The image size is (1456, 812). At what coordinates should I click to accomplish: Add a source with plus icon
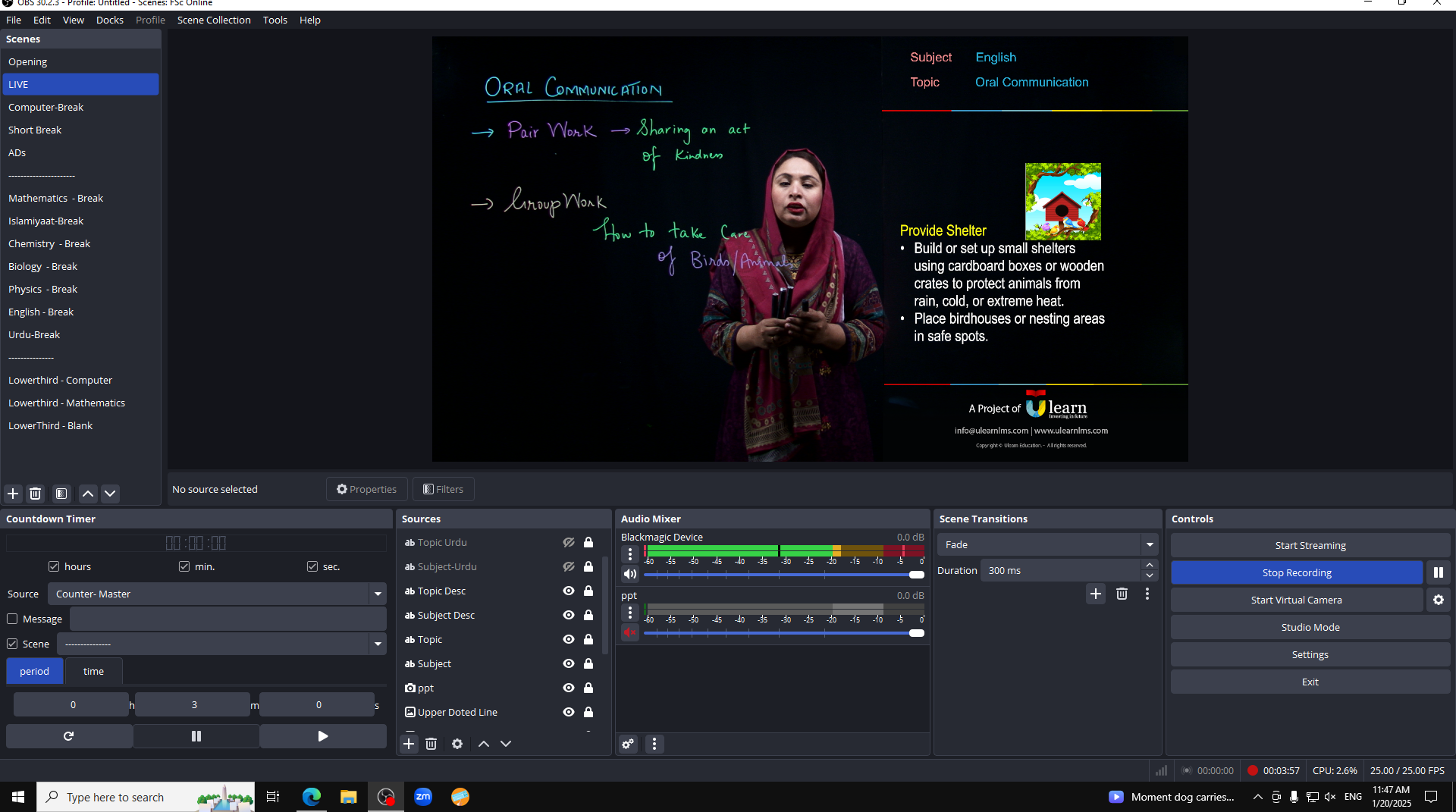409,744
